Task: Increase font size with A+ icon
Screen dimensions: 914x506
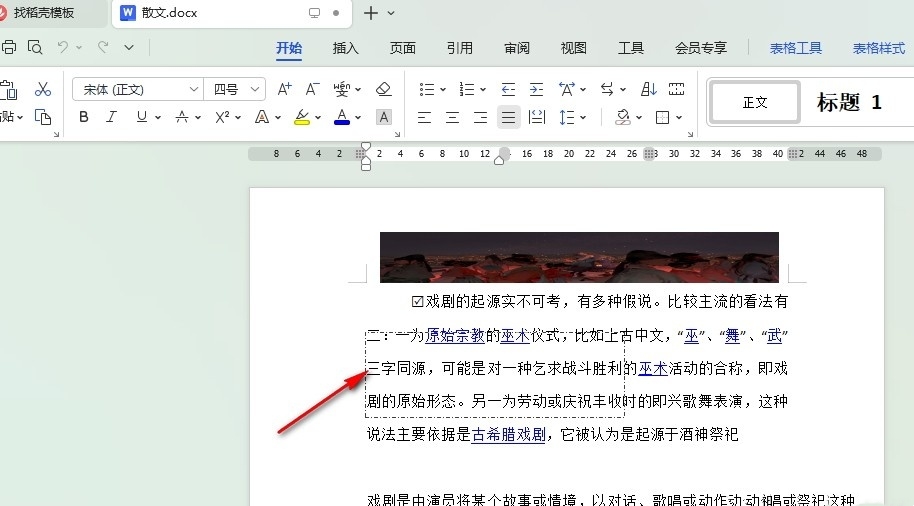Action: click(284, 89)
